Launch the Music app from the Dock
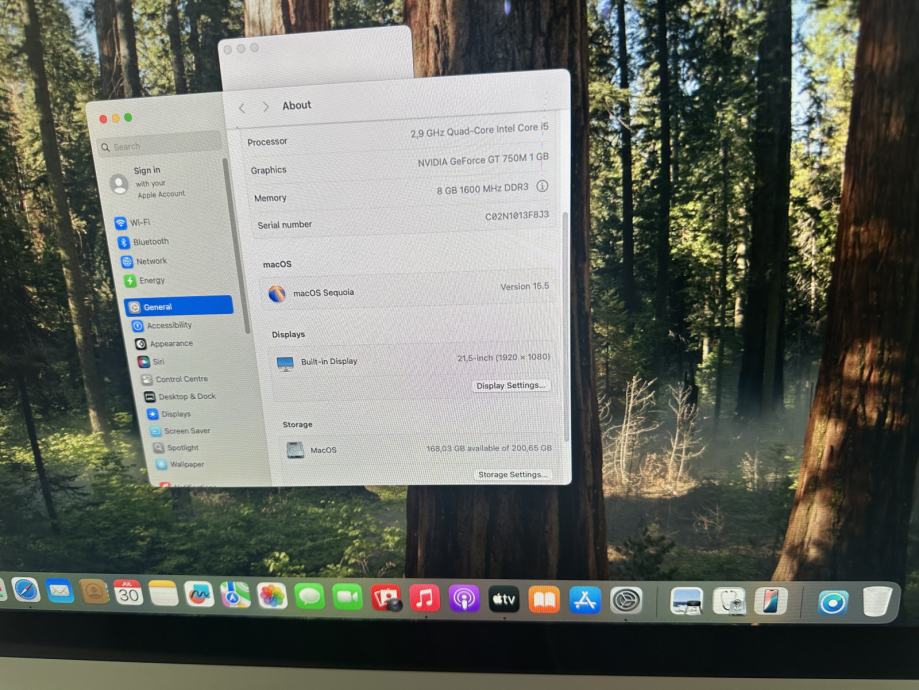The image size is (919, 690). [x=425, y=599]
